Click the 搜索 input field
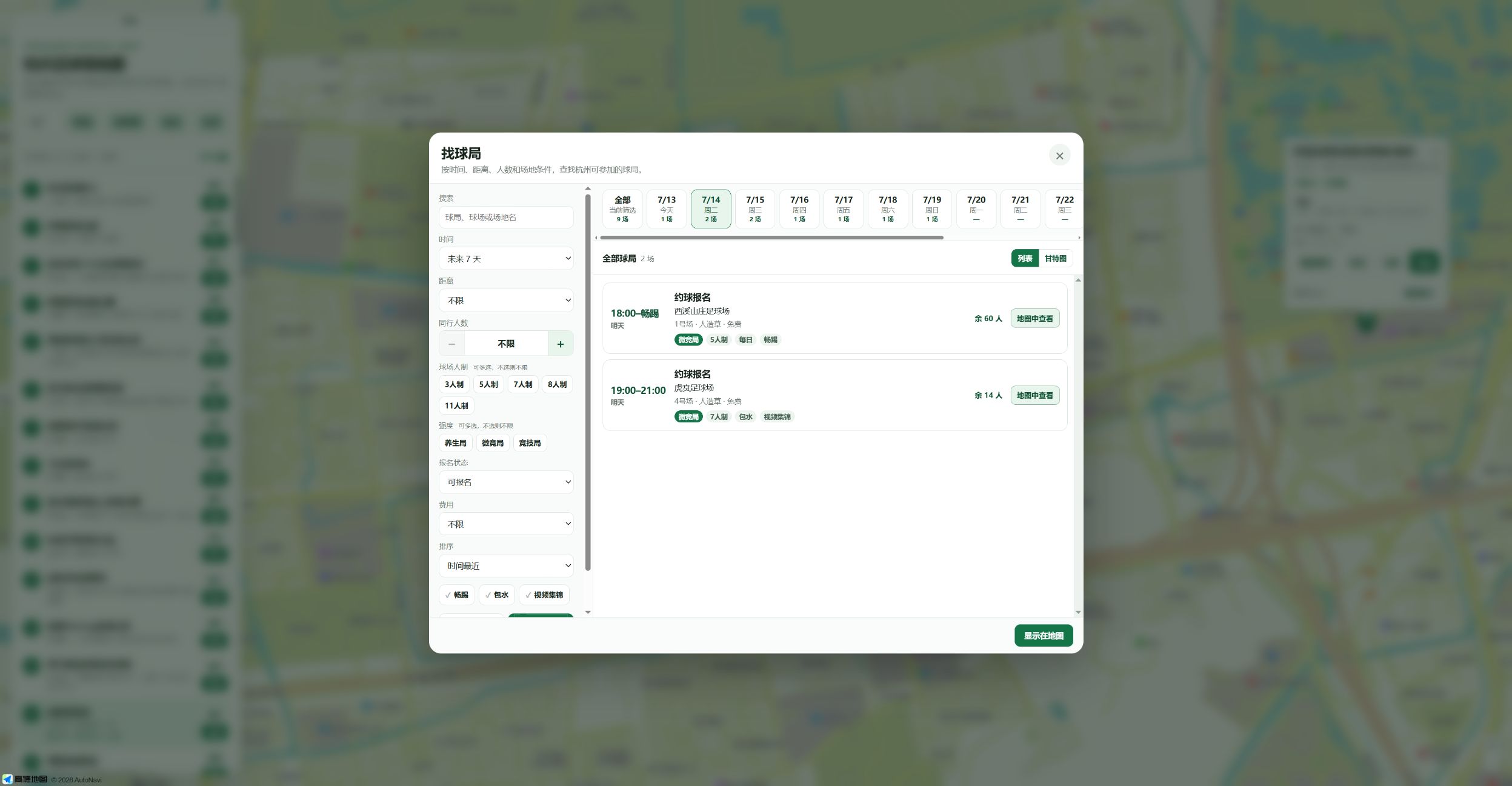 coord(506,218)
